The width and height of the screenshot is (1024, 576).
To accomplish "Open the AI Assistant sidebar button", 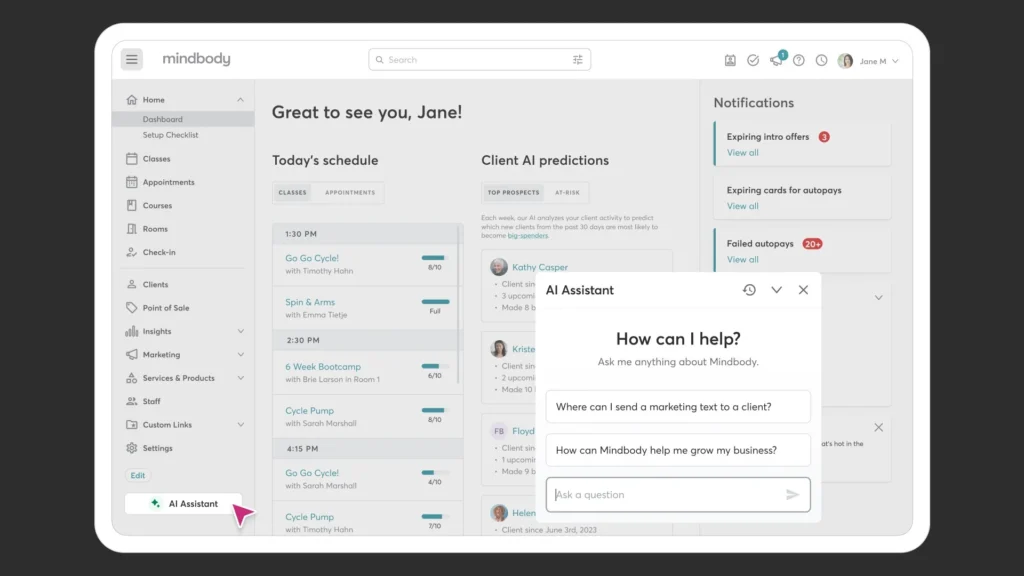I will (184, 504).
